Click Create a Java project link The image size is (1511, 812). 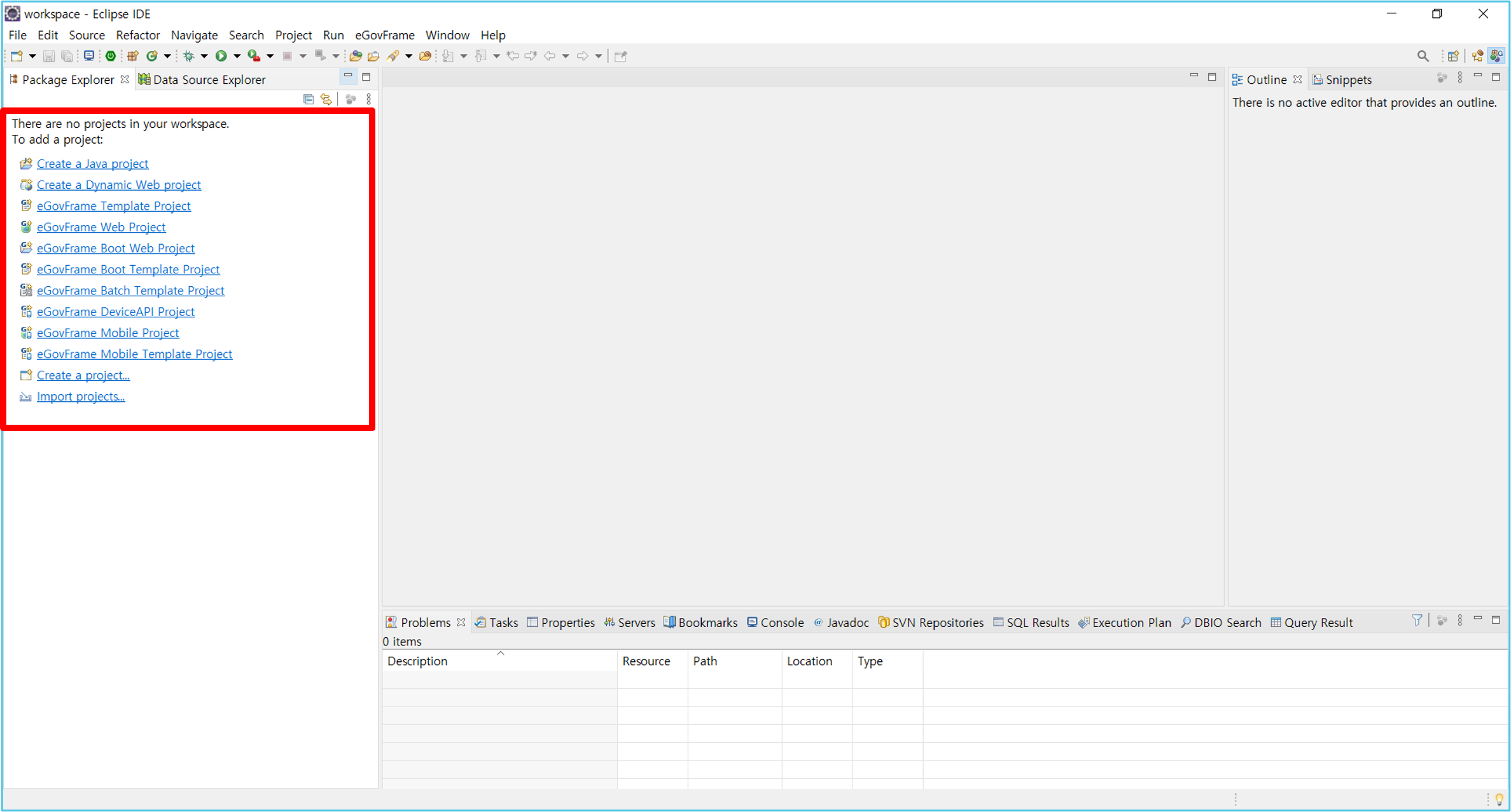92,163
